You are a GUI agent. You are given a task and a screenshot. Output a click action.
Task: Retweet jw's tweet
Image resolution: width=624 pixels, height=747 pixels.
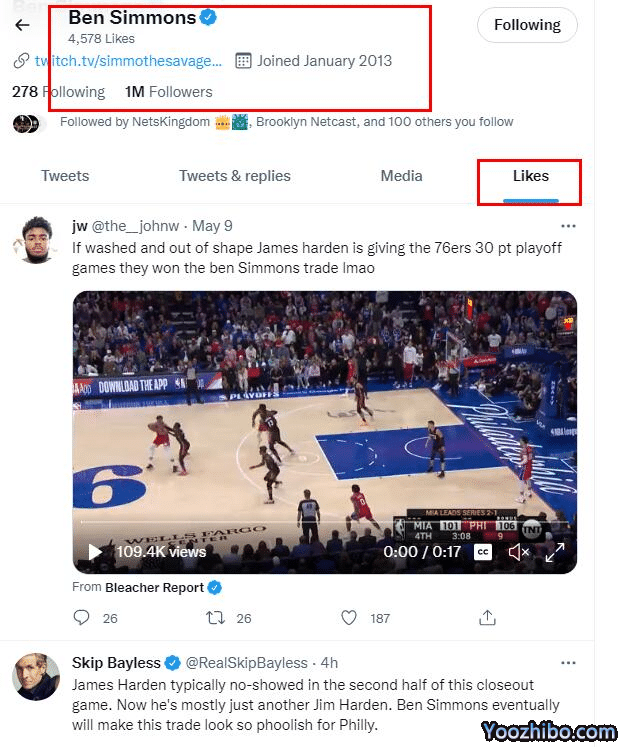(215, 618)
